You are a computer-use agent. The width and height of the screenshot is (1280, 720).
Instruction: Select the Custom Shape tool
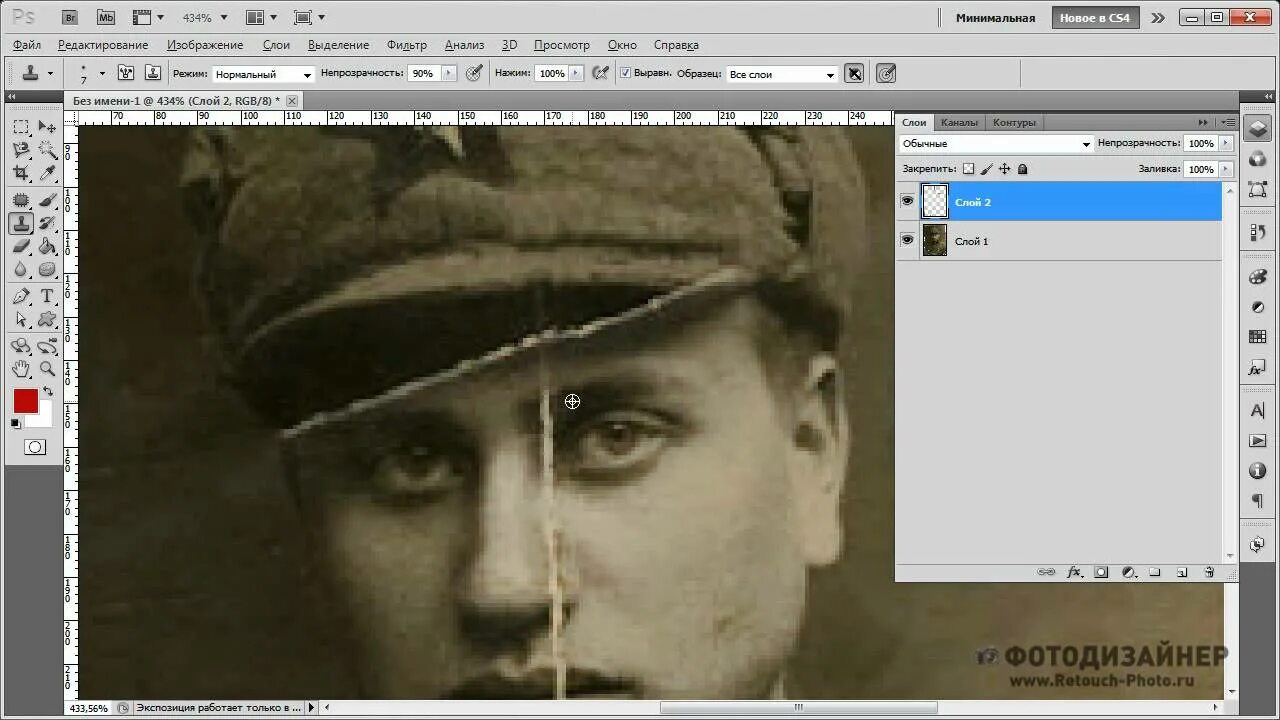click(x=47, y=320)
